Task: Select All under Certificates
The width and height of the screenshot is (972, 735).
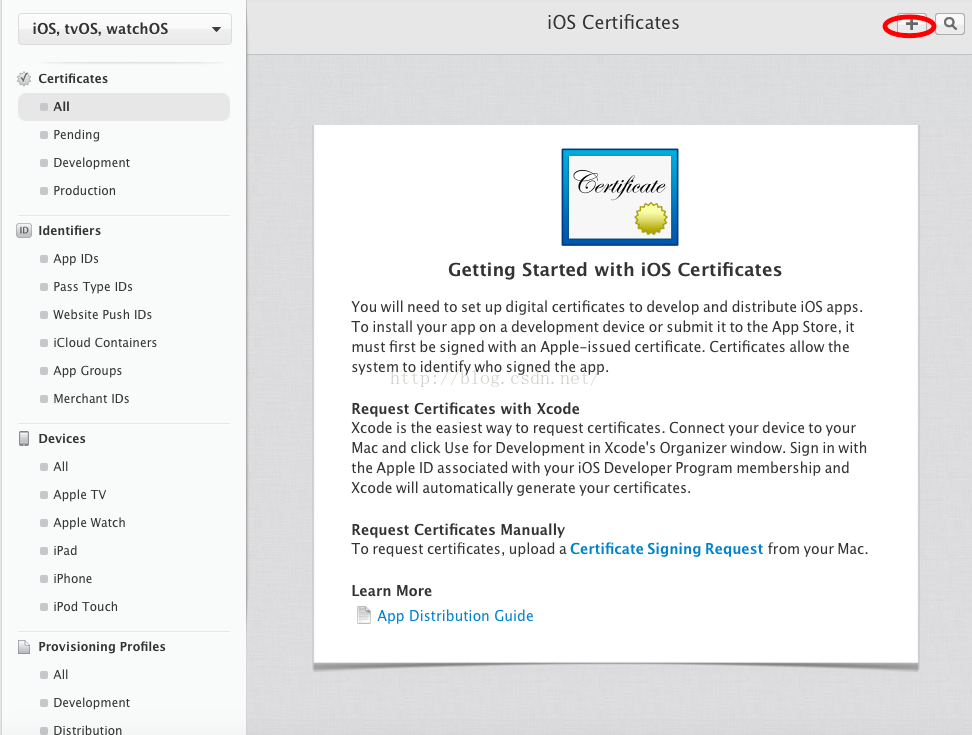Action: pyautogui.click(x=124, y=107)
